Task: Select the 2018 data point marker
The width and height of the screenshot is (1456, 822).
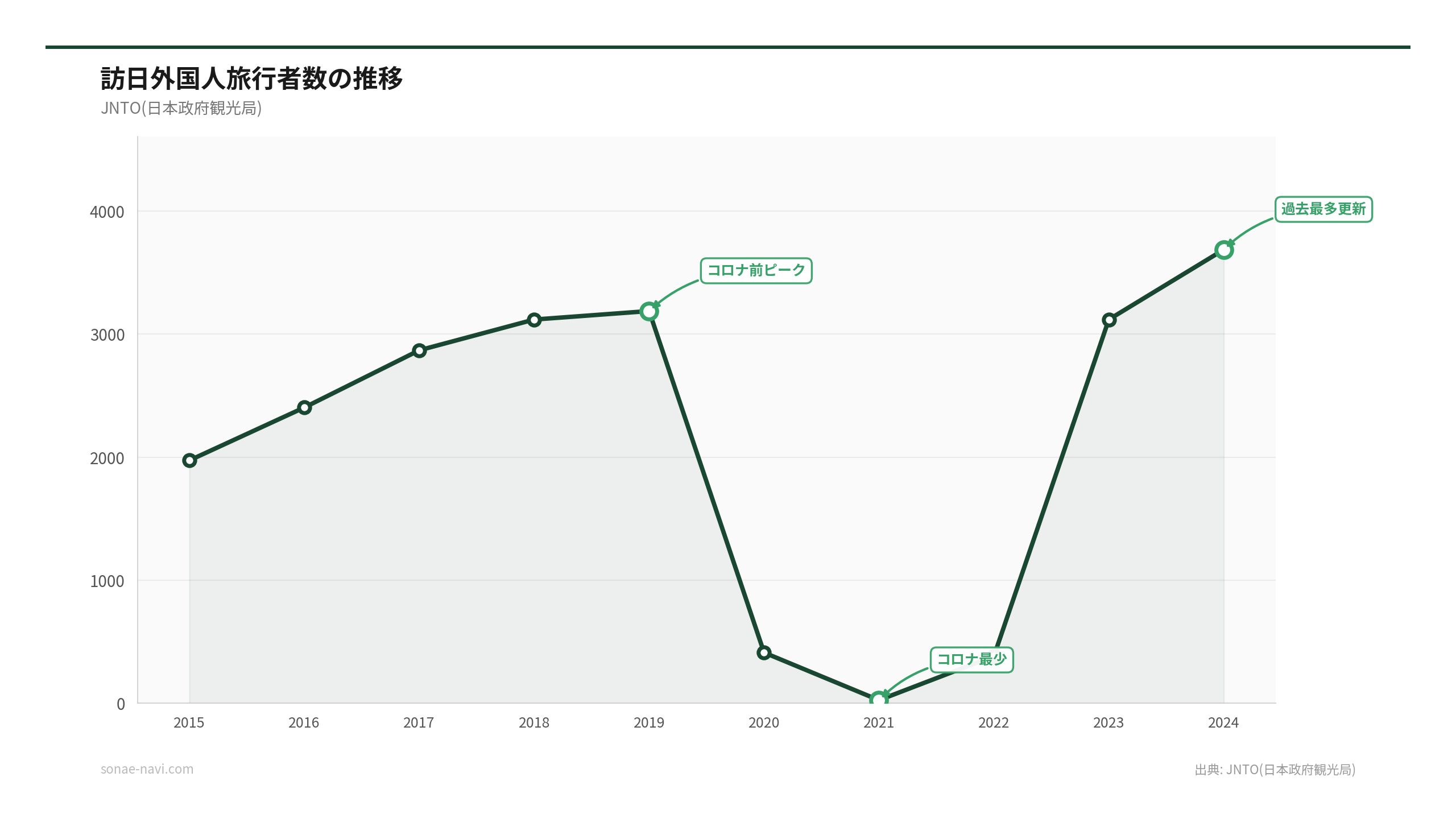Action: (534, 320)
